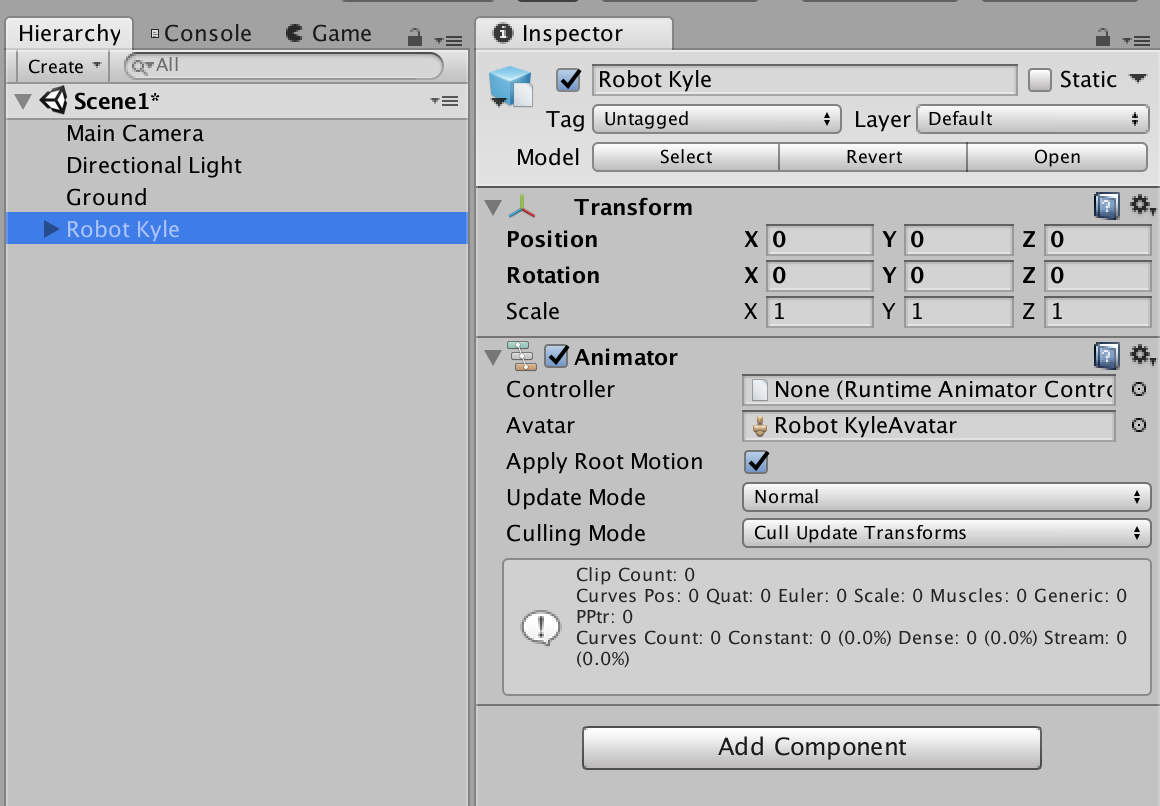Image resolution: width=1160 pixels, height=806 pixels.
Task: Click the Controller object picker circle
Action: click(x=1138, y=390)
